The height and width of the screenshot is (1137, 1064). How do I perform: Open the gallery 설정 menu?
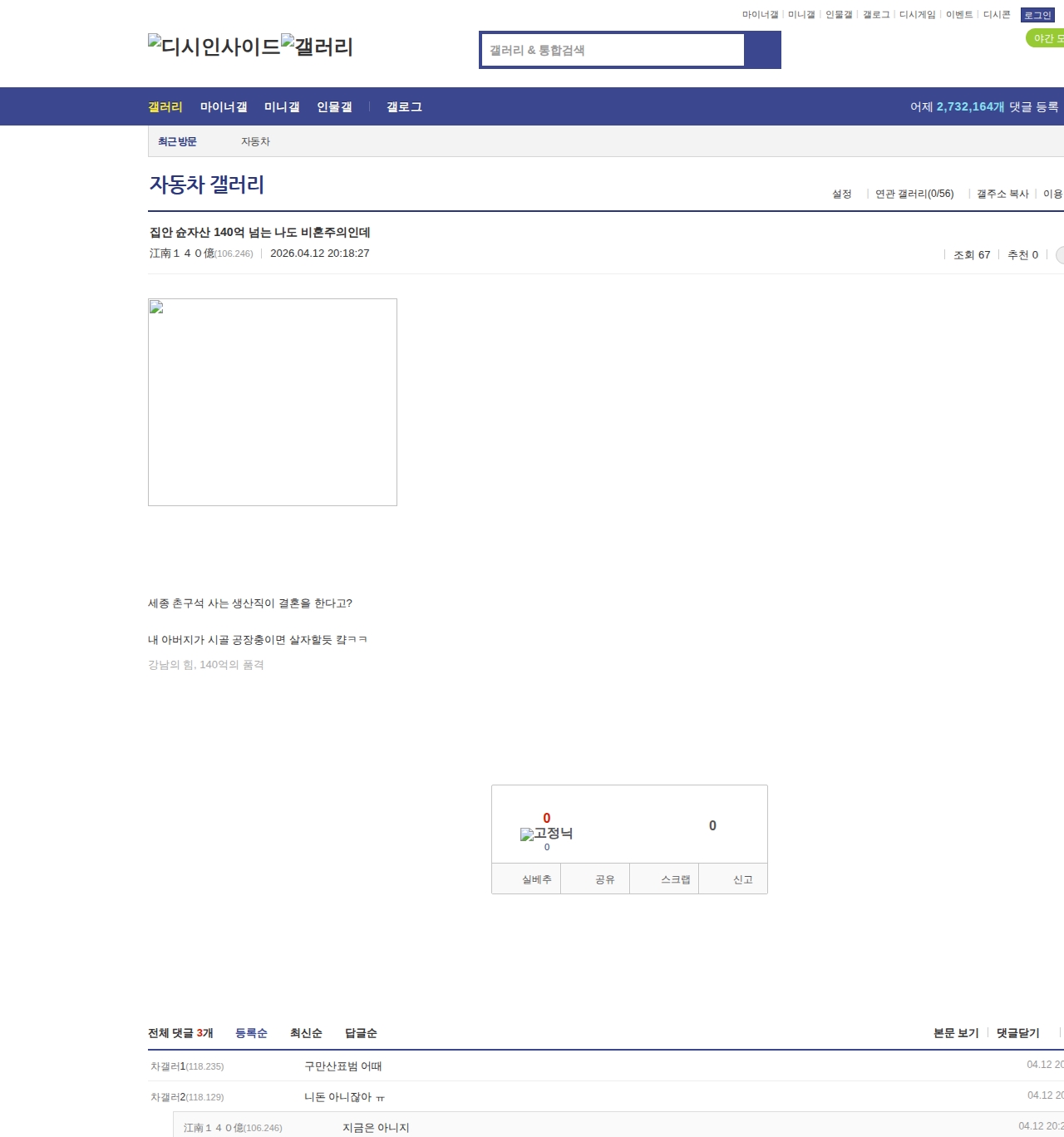coord(841,194)
